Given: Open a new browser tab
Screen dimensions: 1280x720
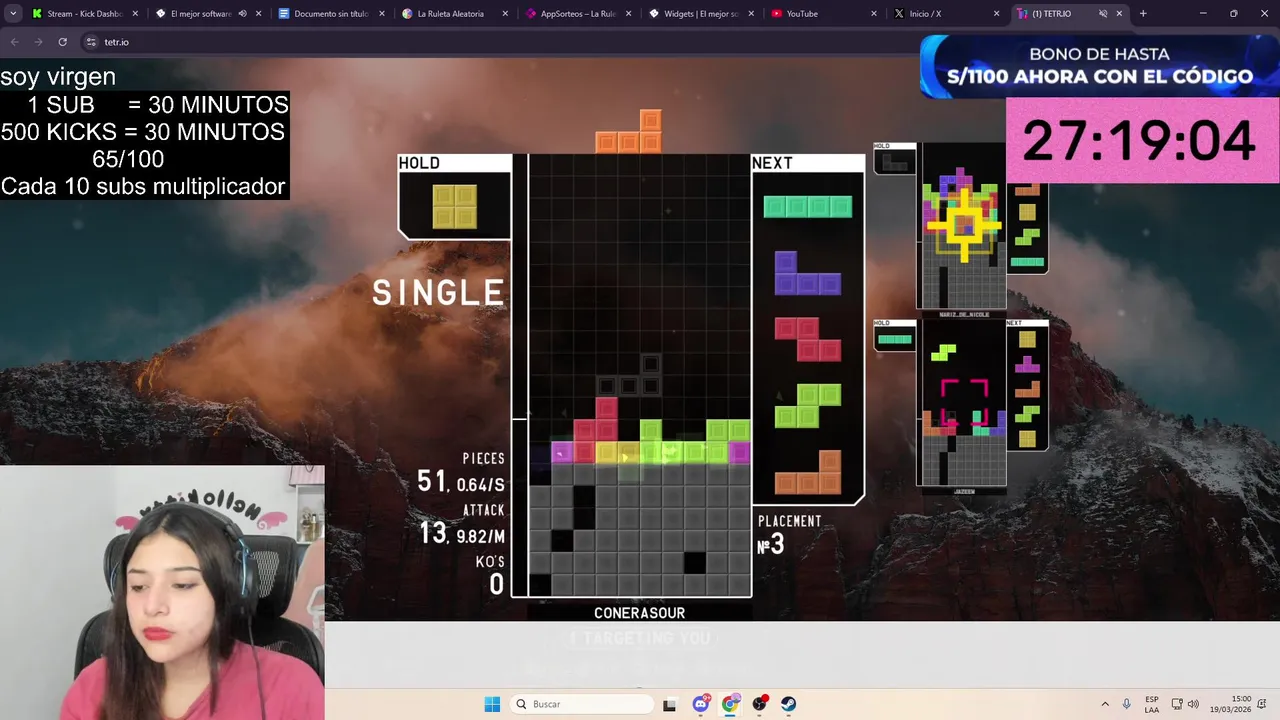Looking at the screenshot, I should pos(1143,14).
